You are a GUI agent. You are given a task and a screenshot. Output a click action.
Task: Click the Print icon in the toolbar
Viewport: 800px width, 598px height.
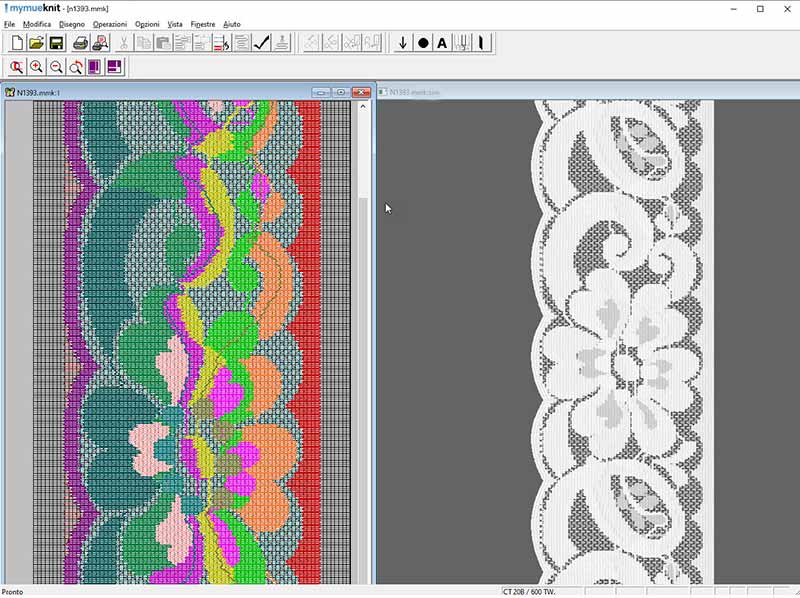pos(80,43)
